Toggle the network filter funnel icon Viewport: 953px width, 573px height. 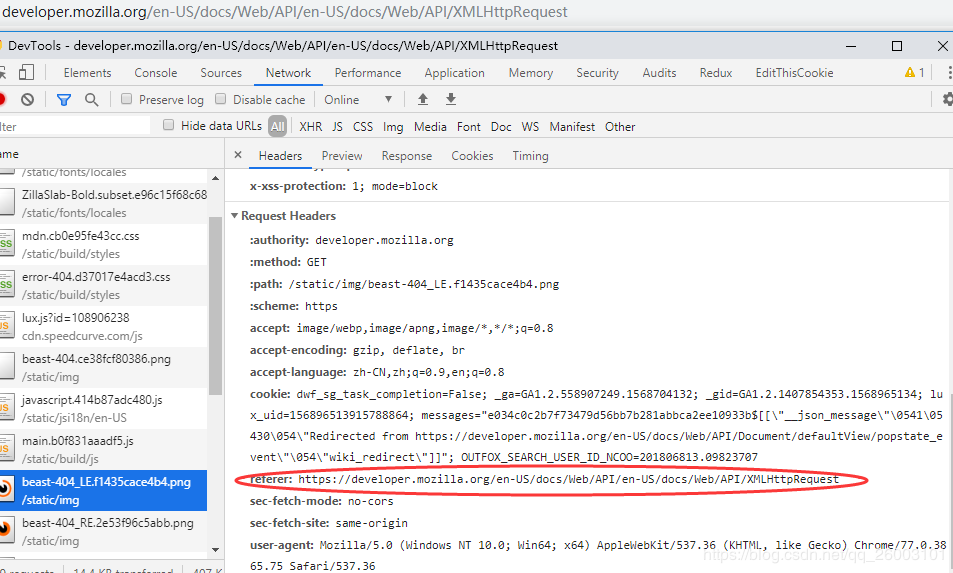[x=64, y=100]
